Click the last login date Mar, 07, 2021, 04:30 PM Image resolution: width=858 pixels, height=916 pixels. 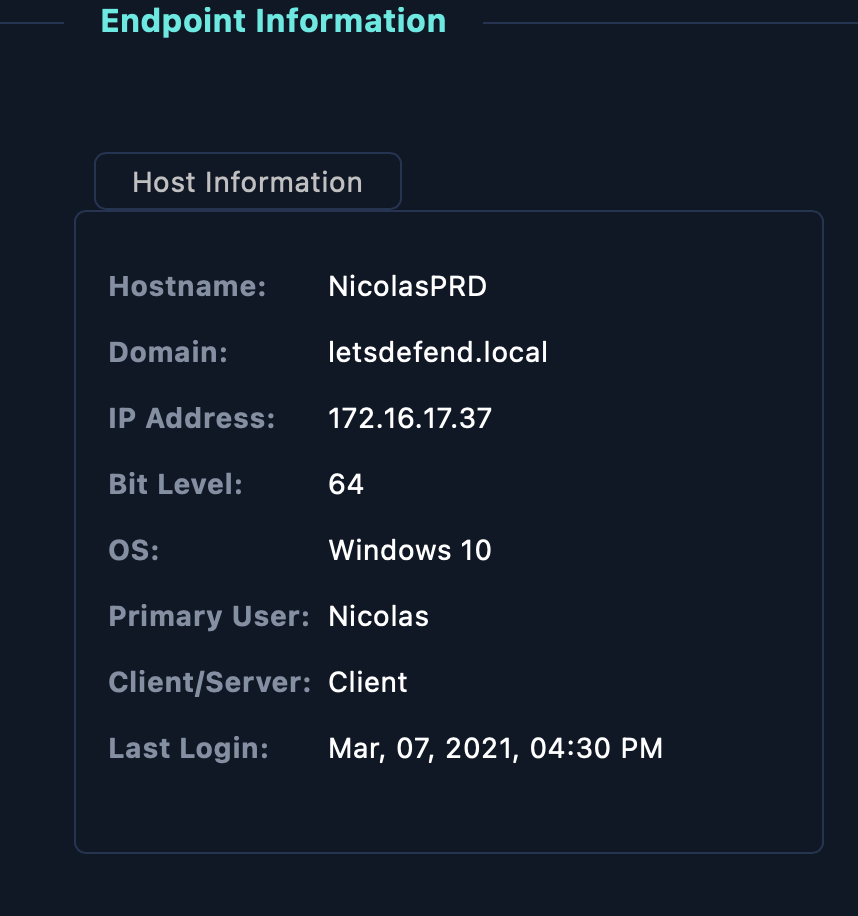coord(496,748)
